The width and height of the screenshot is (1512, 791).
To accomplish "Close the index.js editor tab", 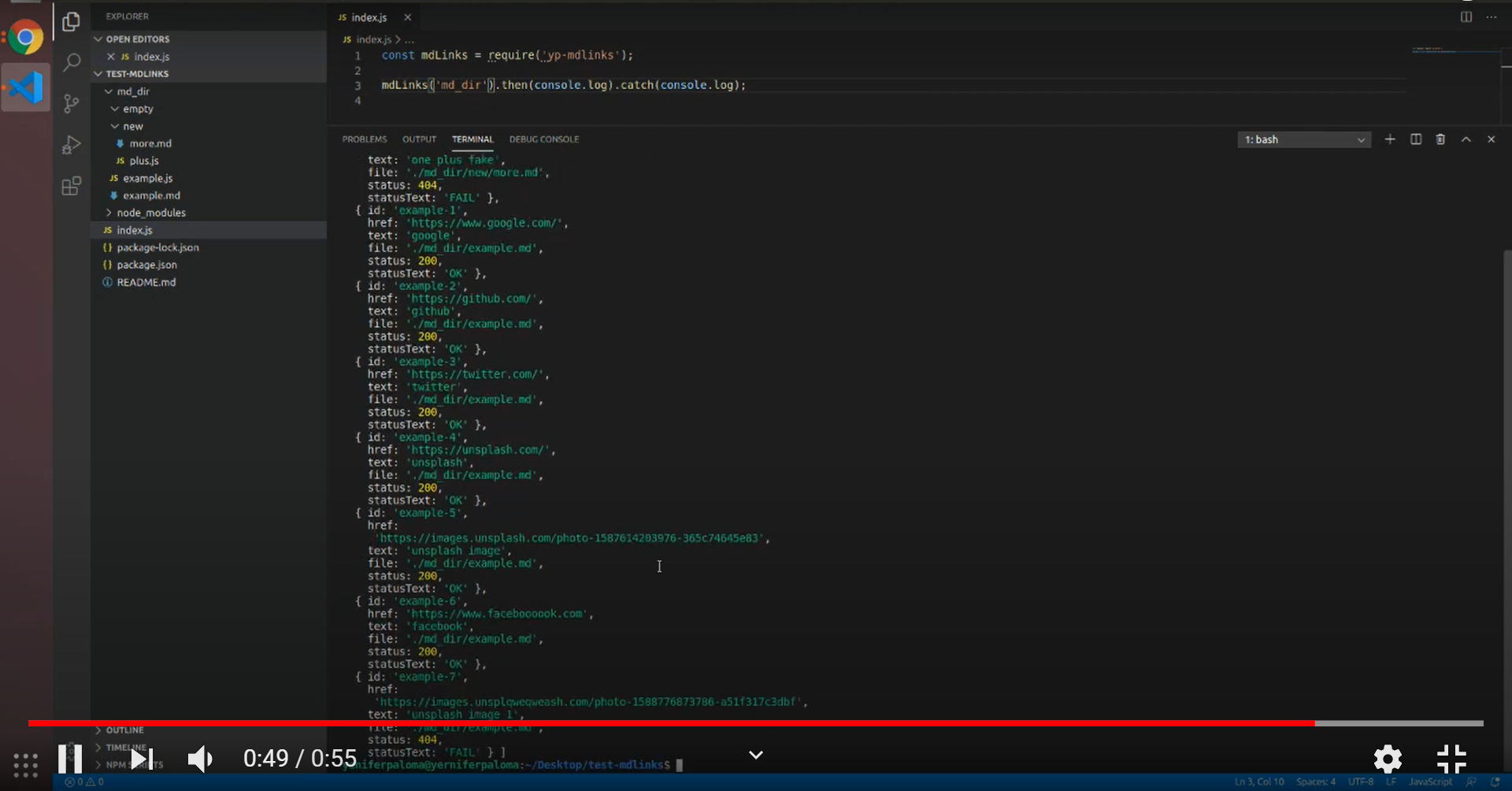I will [x=407, y=17].
